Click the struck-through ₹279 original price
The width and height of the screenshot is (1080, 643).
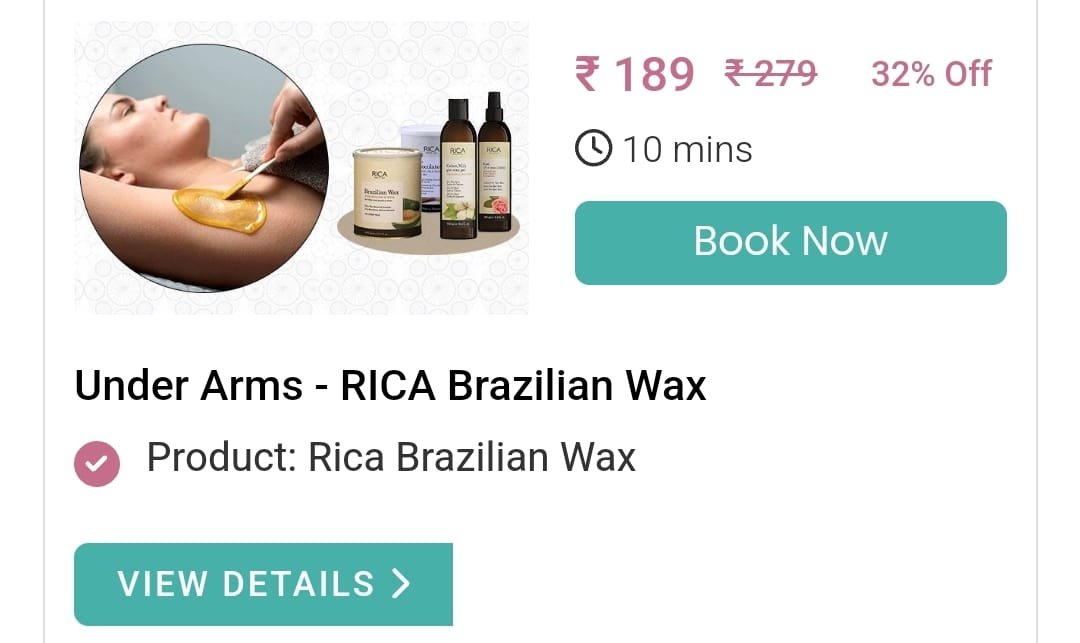click(771, 72)
